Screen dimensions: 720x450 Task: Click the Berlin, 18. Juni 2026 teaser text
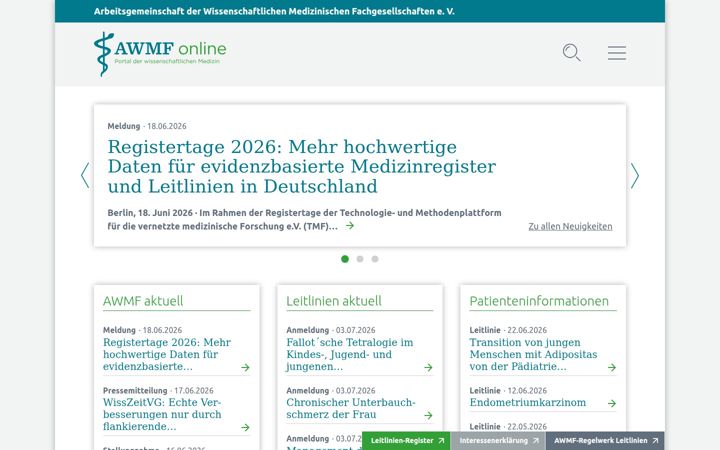(304, 219)
